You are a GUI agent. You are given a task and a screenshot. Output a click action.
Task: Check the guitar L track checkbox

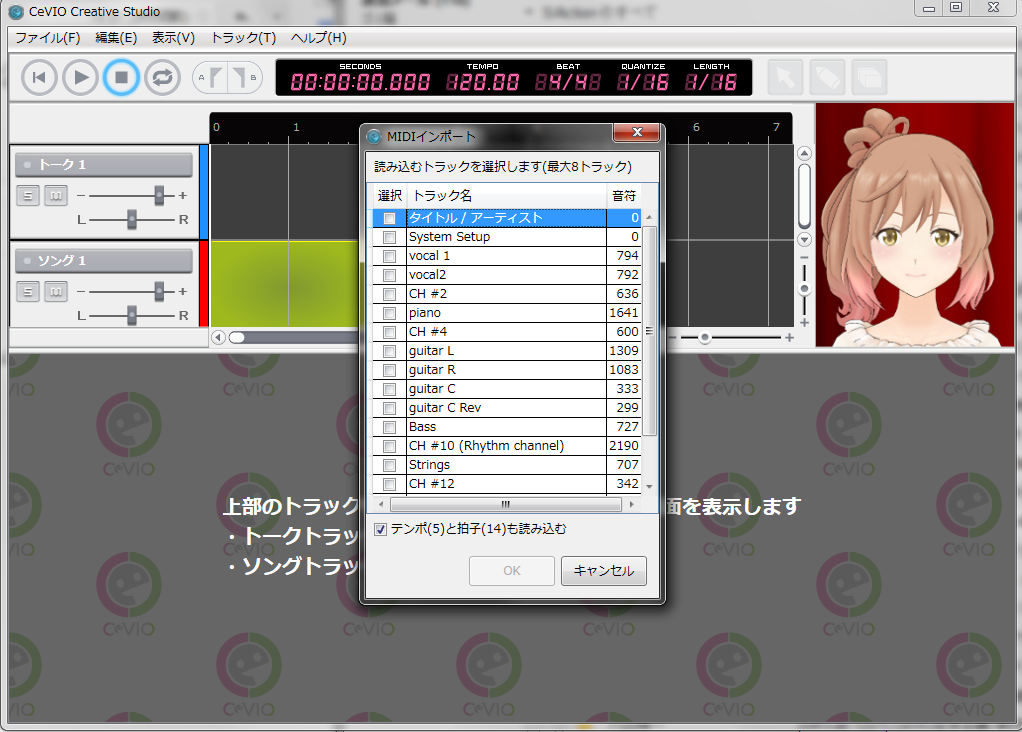click(x=389, y=351)
